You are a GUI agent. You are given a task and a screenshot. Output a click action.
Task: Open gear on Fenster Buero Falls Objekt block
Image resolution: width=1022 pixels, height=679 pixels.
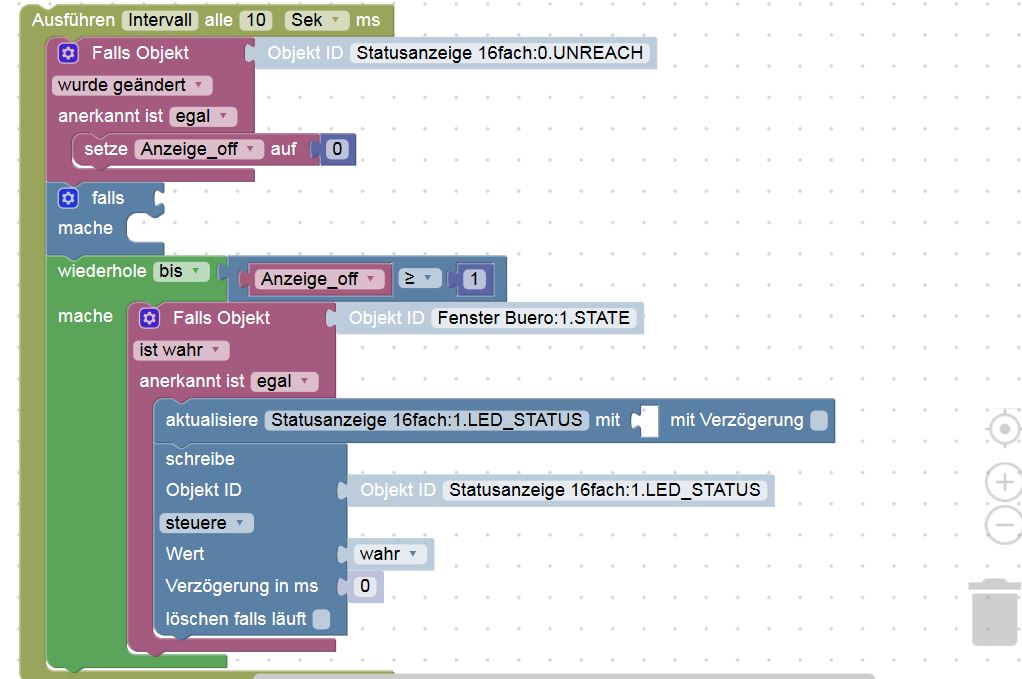pos(149,318)
